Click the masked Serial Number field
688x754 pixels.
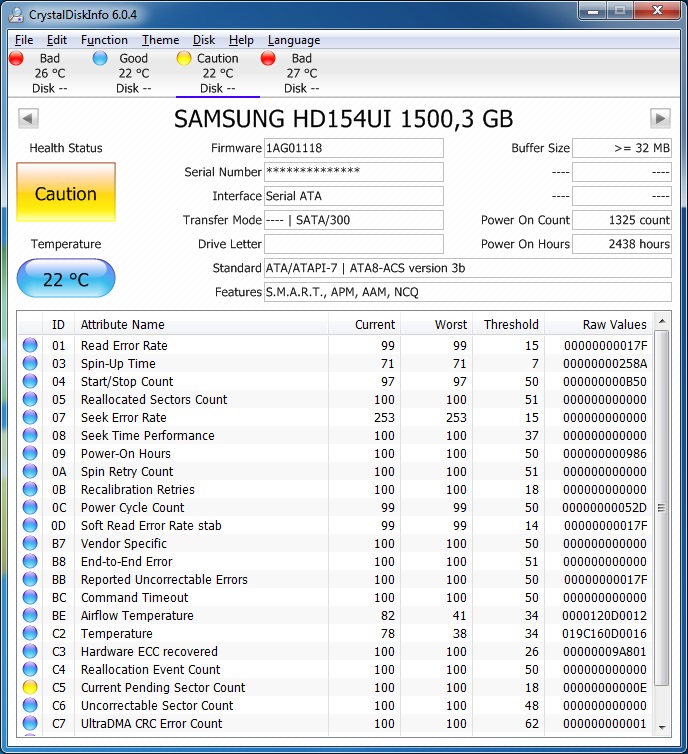point(354,172)
